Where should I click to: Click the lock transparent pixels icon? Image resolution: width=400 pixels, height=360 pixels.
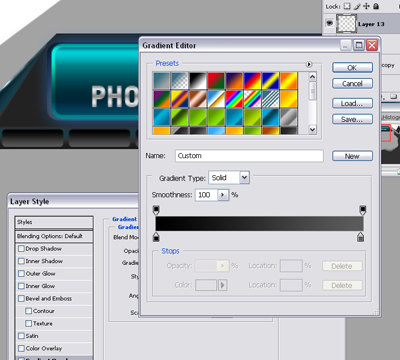click(347, 6)
